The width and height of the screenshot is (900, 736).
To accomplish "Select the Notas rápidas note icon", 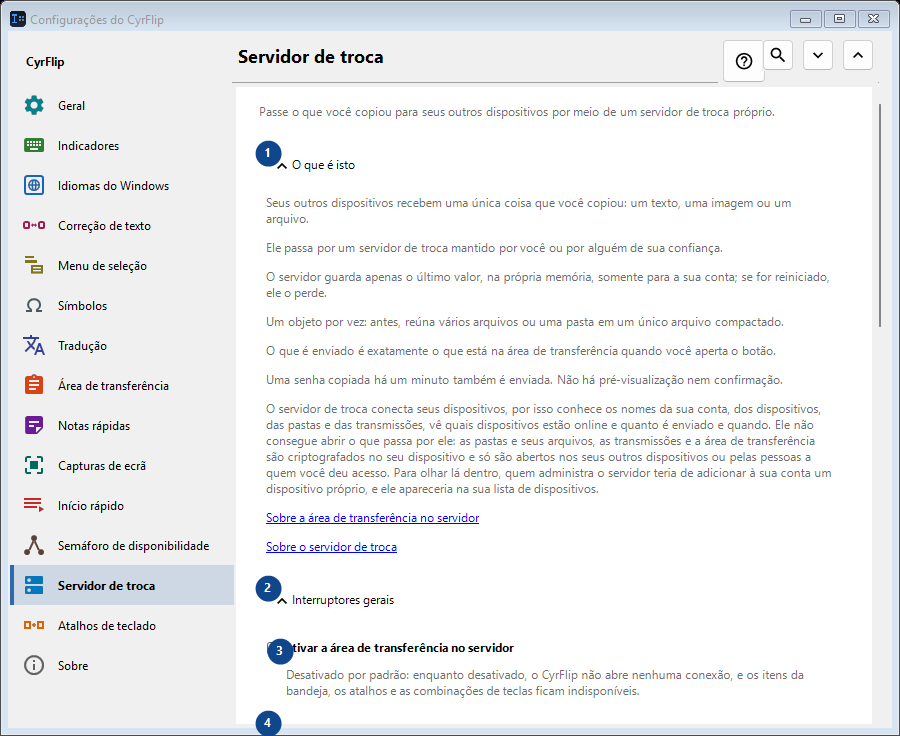I will 34,425.
